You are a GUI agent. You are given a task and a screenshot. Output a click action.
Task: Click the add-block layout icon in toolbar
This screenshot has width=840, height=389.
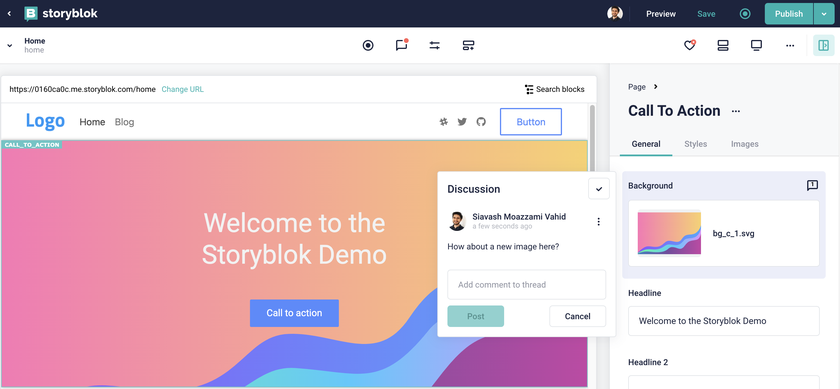click(468, 46)
